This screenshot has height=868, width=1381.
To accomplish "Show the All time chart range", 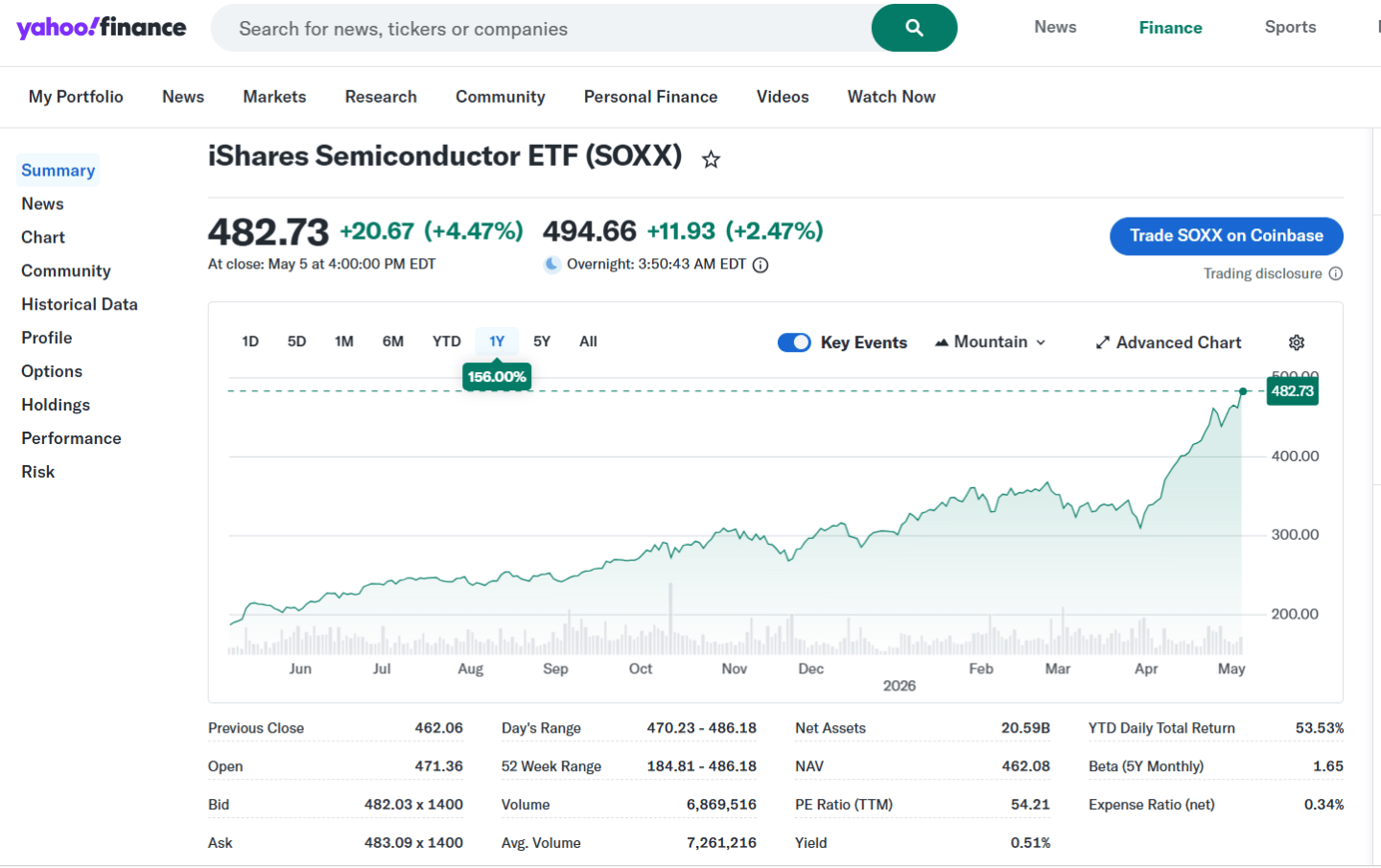I will (x=589, y=341).
